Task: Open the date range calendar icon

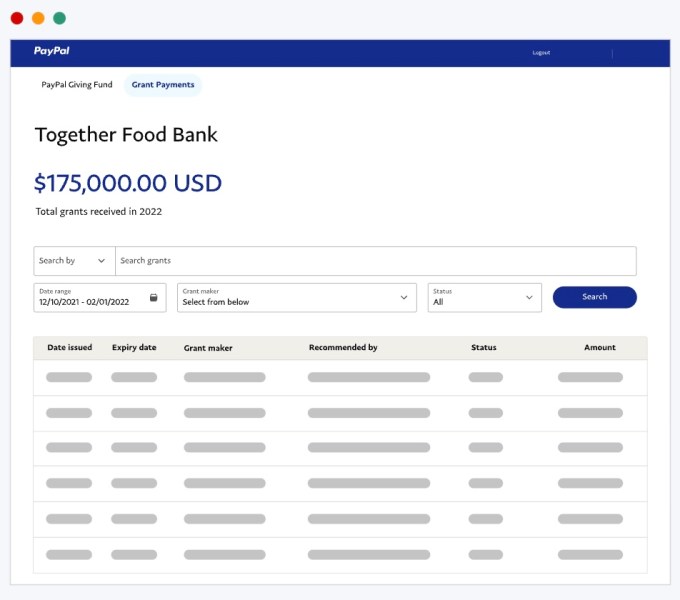Action: click(x=154, y=298)
